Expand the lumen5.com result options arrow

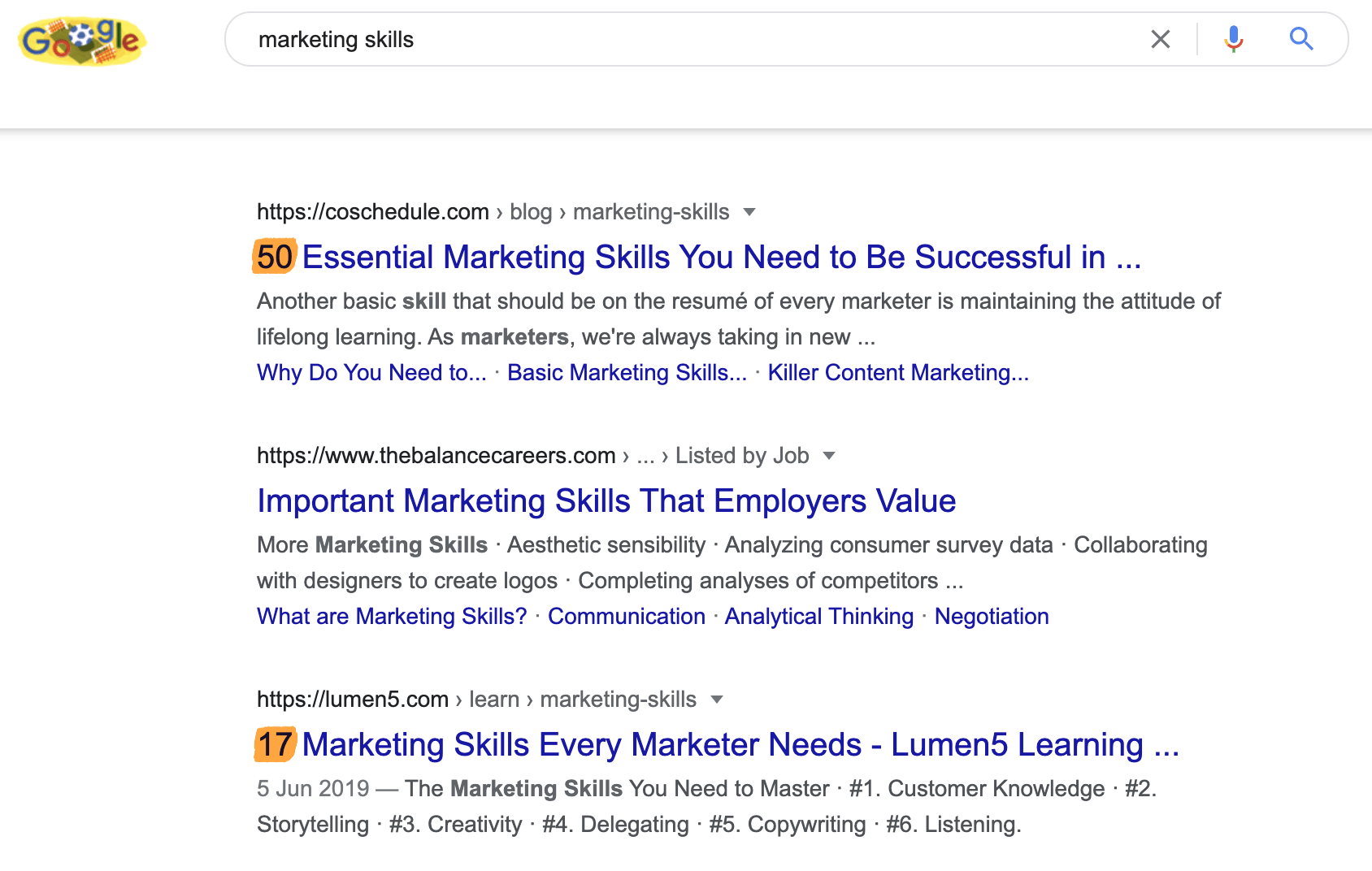716,700
